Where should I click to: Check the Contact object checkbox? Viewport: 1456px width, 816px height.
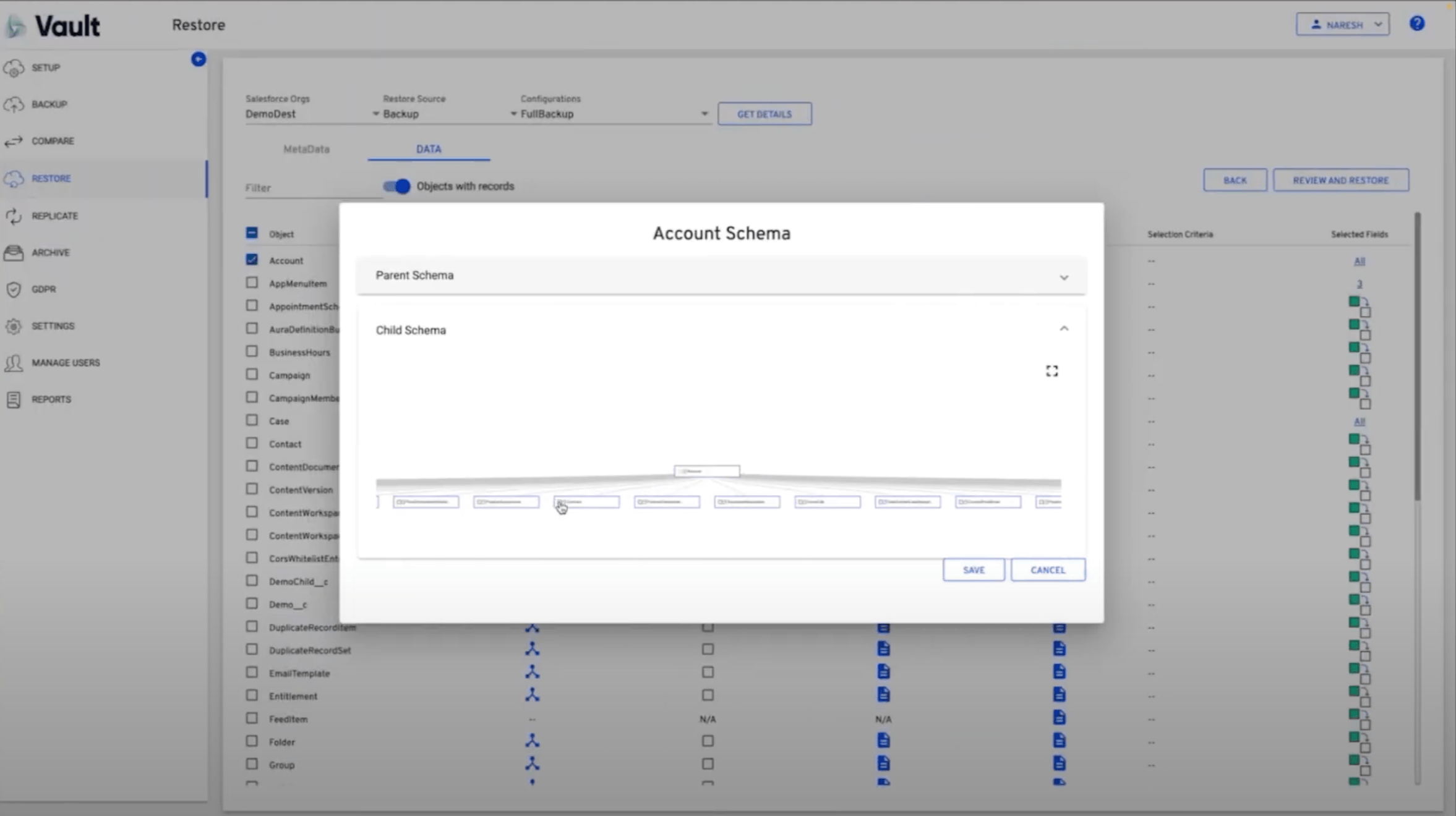coord(252,443)
